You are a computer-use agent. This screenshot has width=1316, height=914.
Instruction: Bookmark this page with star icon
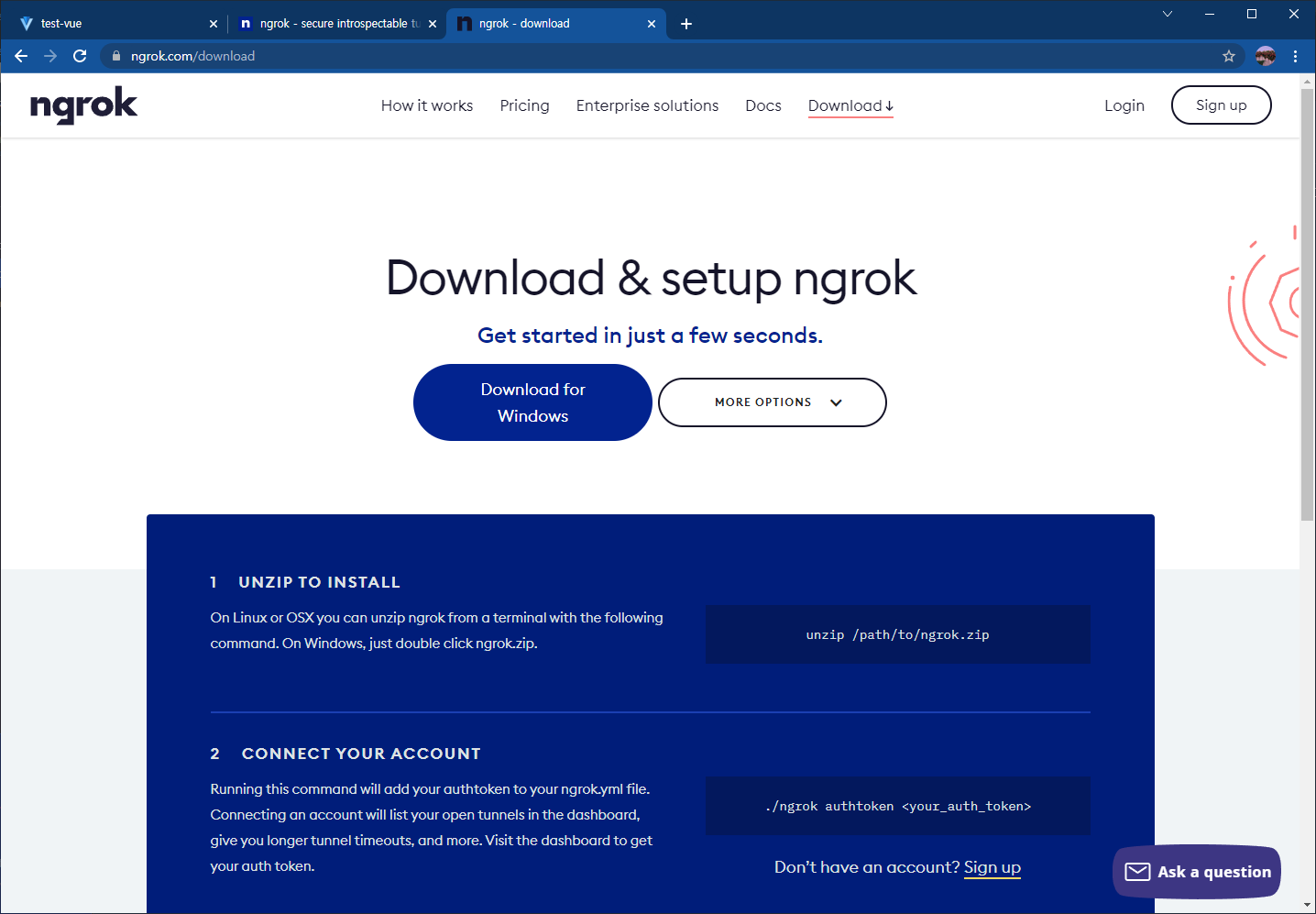pos(1229,56)
